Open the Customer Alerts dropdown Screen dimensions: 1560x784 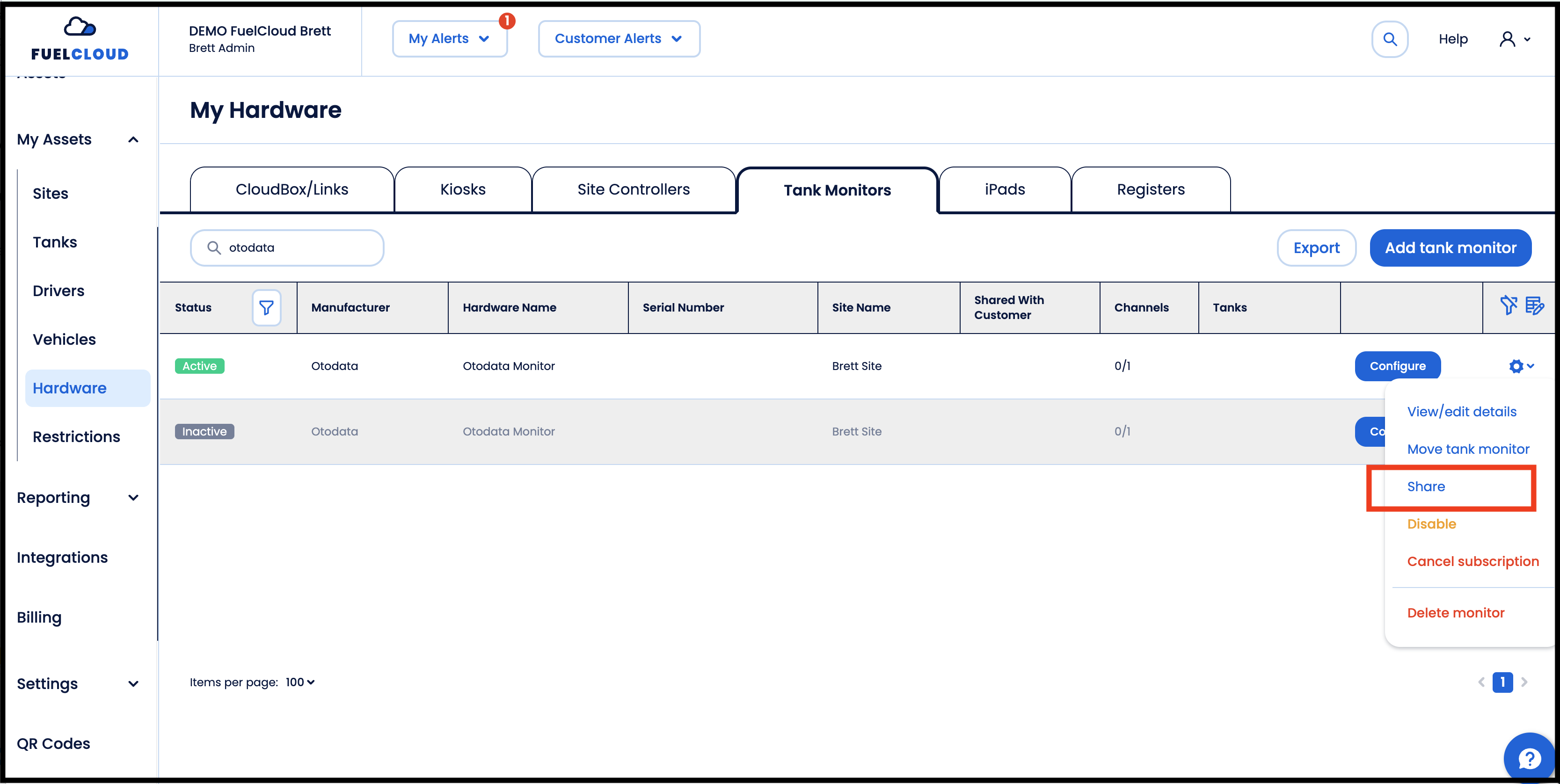(619, 39)
